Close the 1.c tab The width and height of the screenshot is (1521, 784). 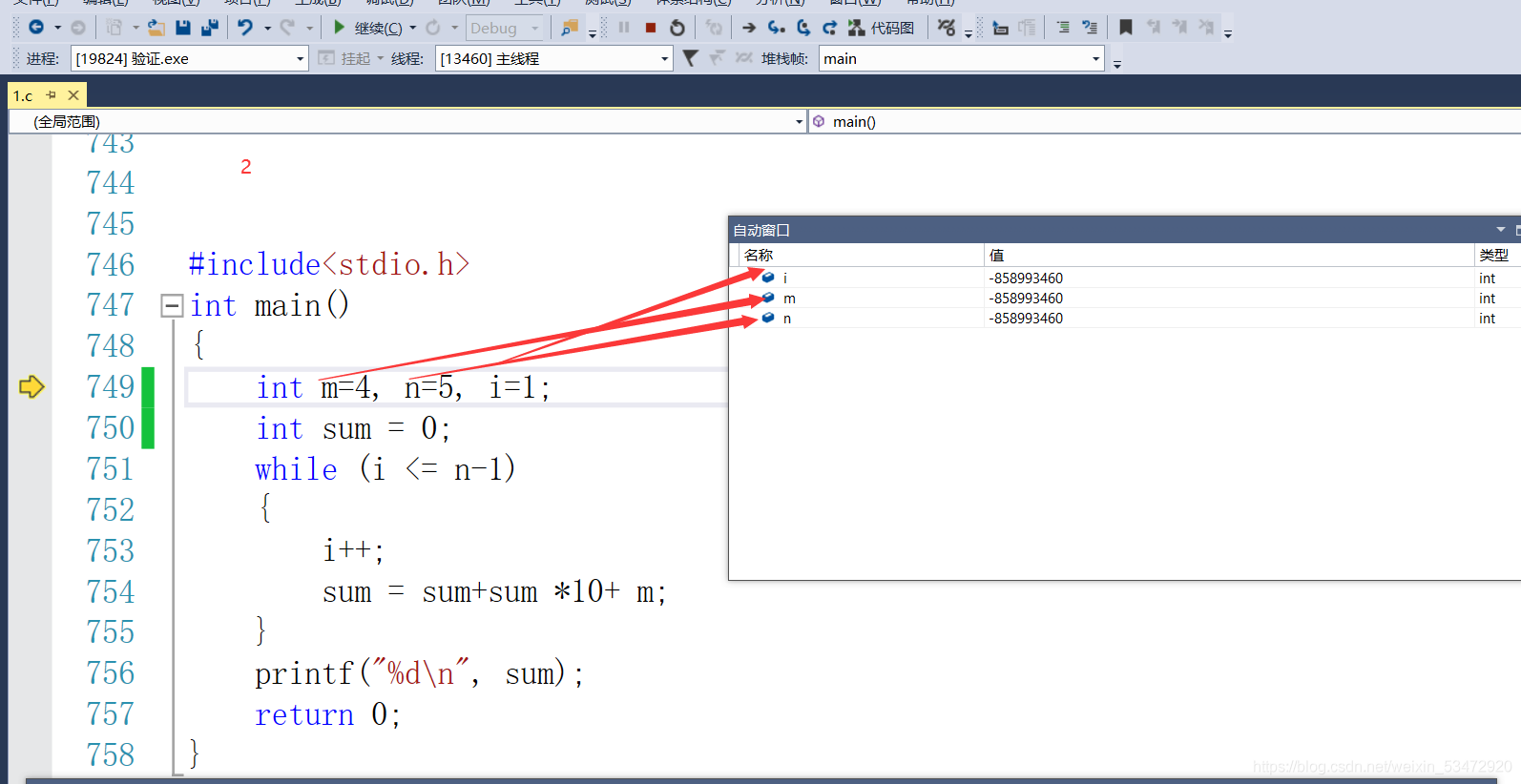pyautogui.click(x=73, y=95)
